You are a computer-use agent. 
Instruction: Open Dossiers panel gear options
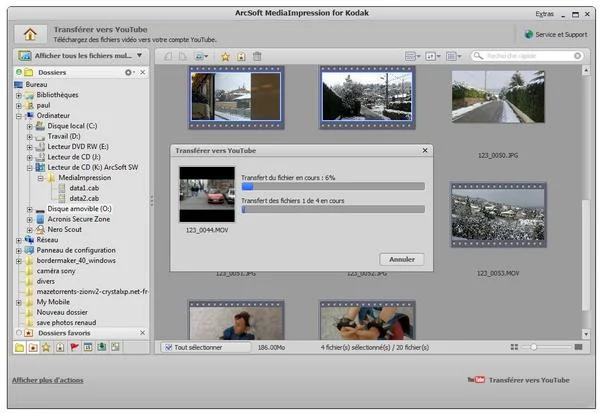(129, 72)
